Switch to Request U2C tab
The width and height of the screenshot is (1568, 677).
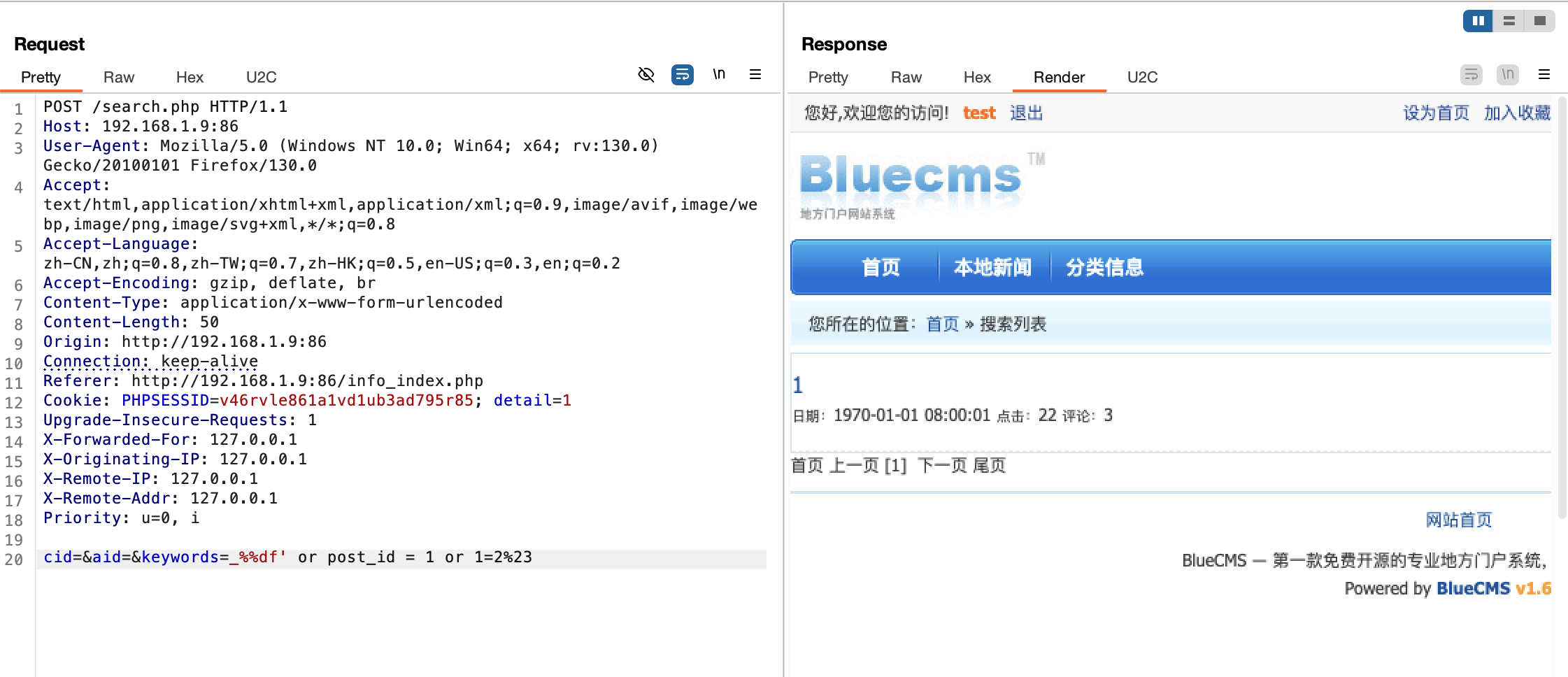[262, 77]
